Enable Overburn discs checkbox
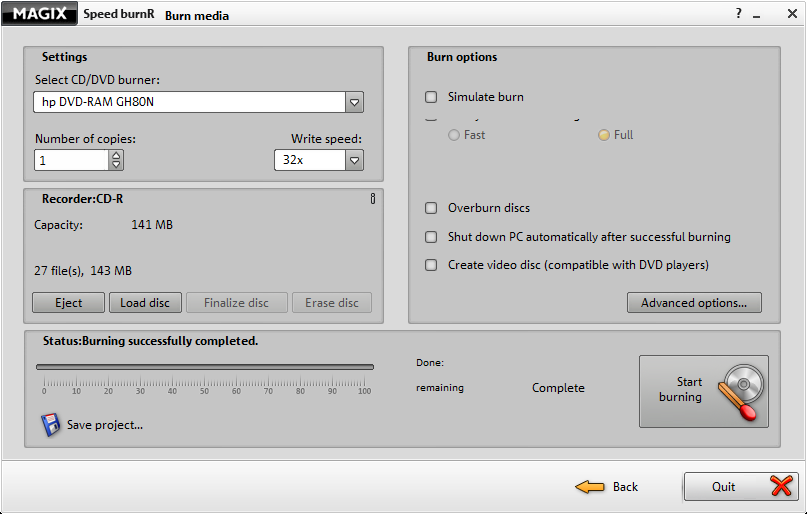 point(431,208)
